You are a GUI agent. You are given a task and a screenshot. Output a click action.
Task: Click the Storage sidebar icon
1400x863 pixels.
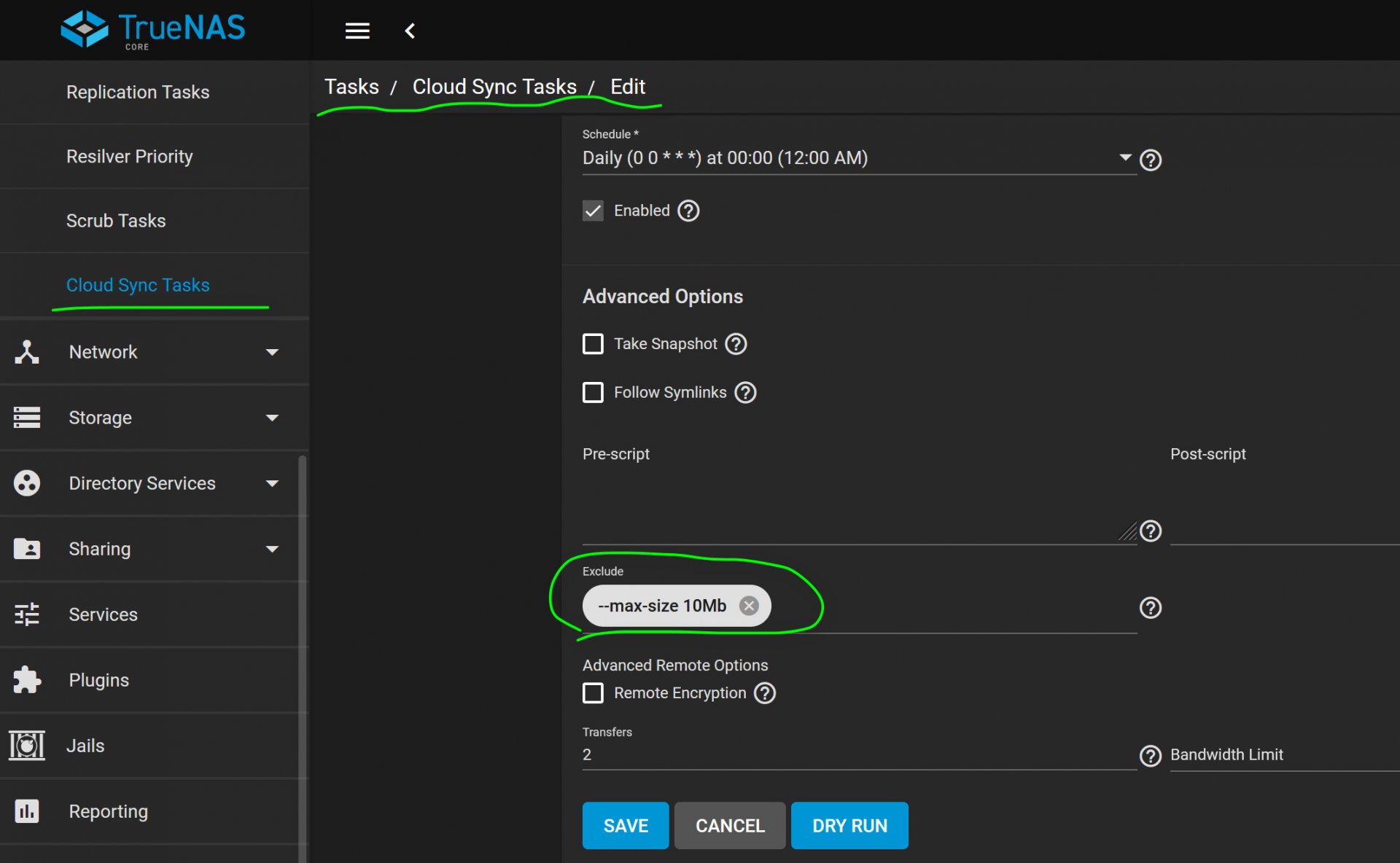click(27, 418)
